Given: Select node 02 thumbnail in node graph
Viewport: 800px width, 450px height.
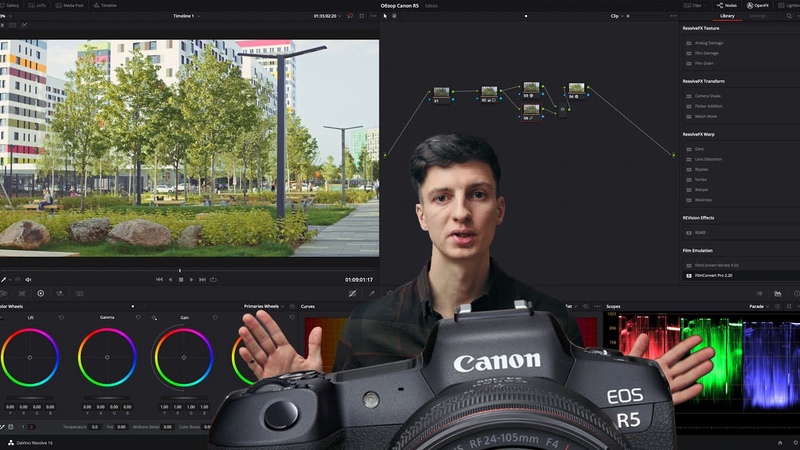Looking at the screenshot, I should click(489, 91).
